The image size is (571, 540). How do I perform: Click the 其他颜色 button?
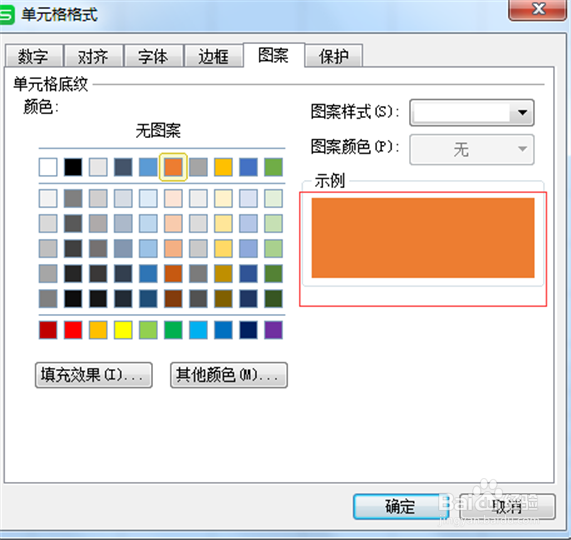229,375
